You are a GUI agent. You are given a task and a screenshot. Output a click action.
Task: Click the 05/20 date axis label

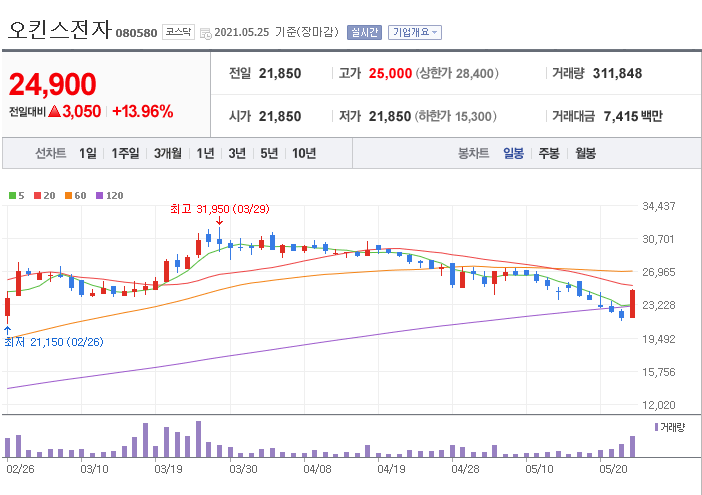point(613,469)
